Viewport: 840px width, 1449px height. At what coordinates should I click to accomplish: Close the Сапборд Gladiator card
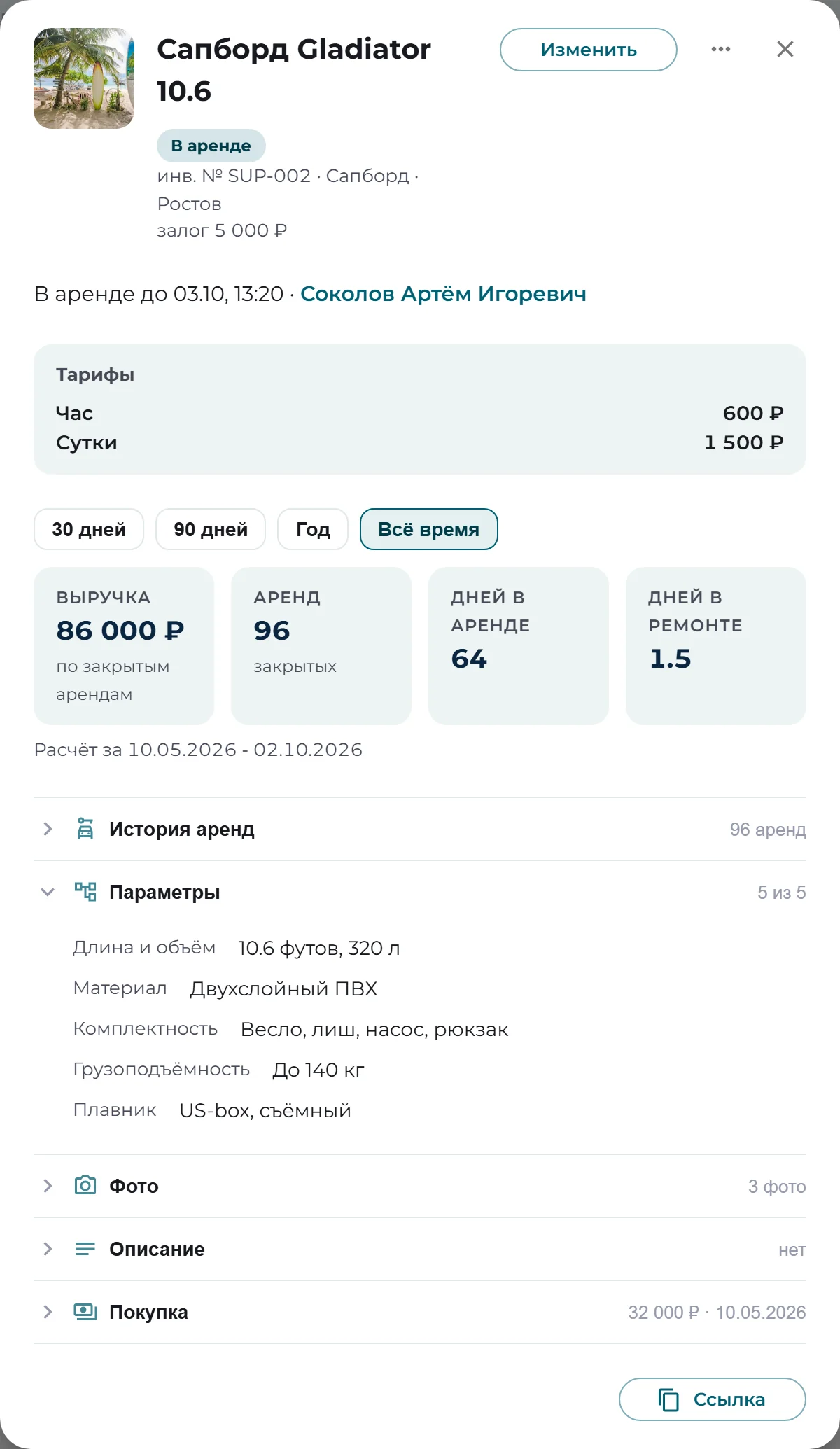click(785, 49)
